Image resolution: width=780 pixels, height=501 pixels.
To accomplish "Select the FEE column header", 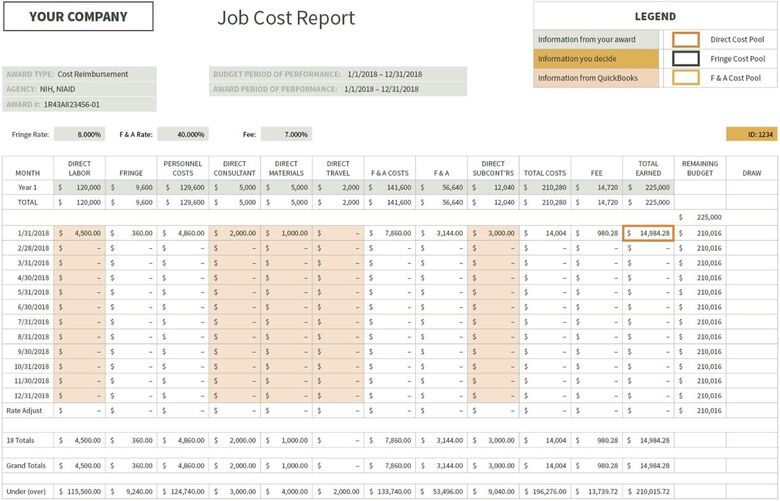I will pyautogui.click(x=597, y=168).
